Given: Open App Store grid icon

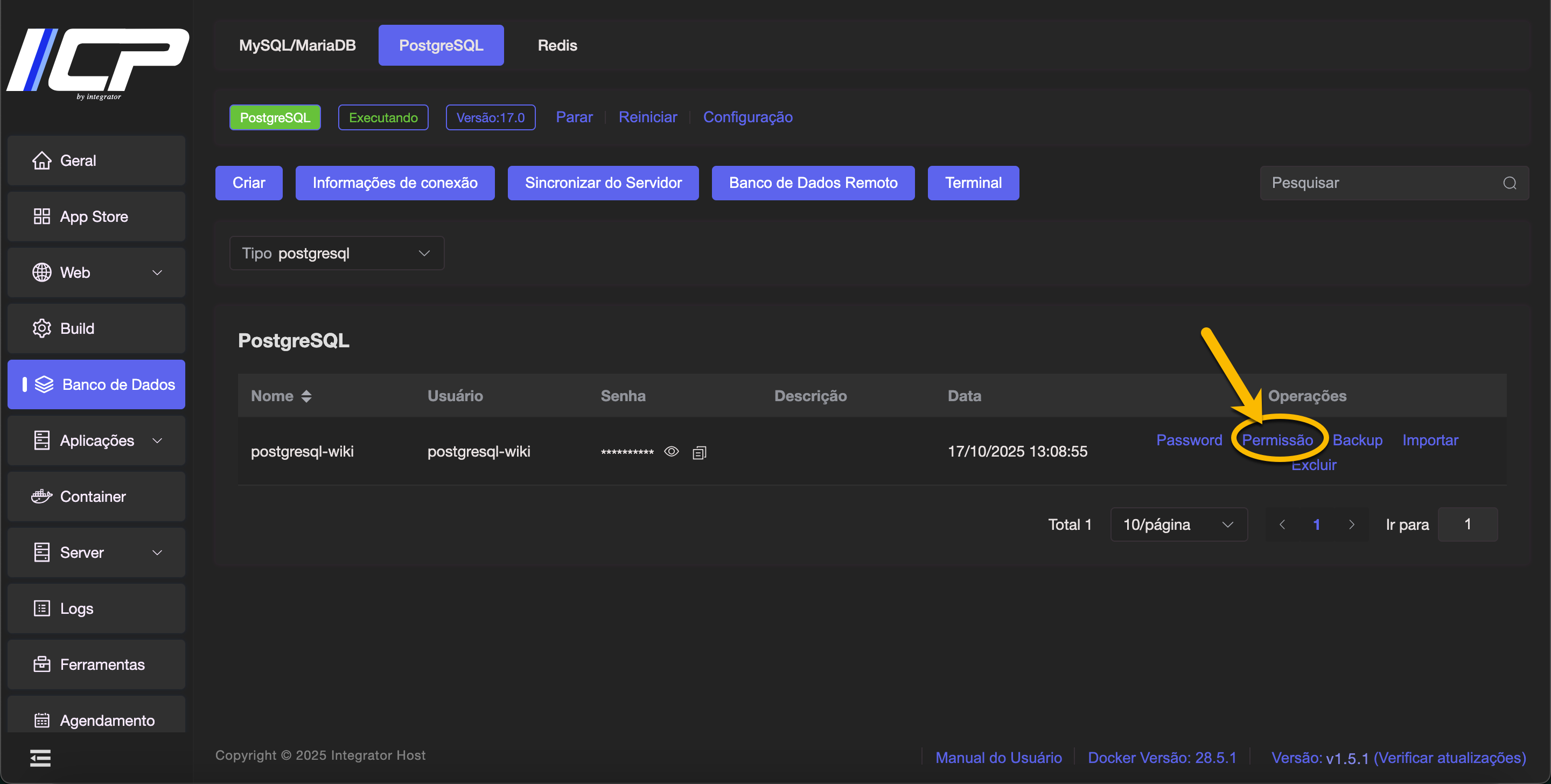Looking at the screenshot, I should pyautogui.click(x=41, y=217).
